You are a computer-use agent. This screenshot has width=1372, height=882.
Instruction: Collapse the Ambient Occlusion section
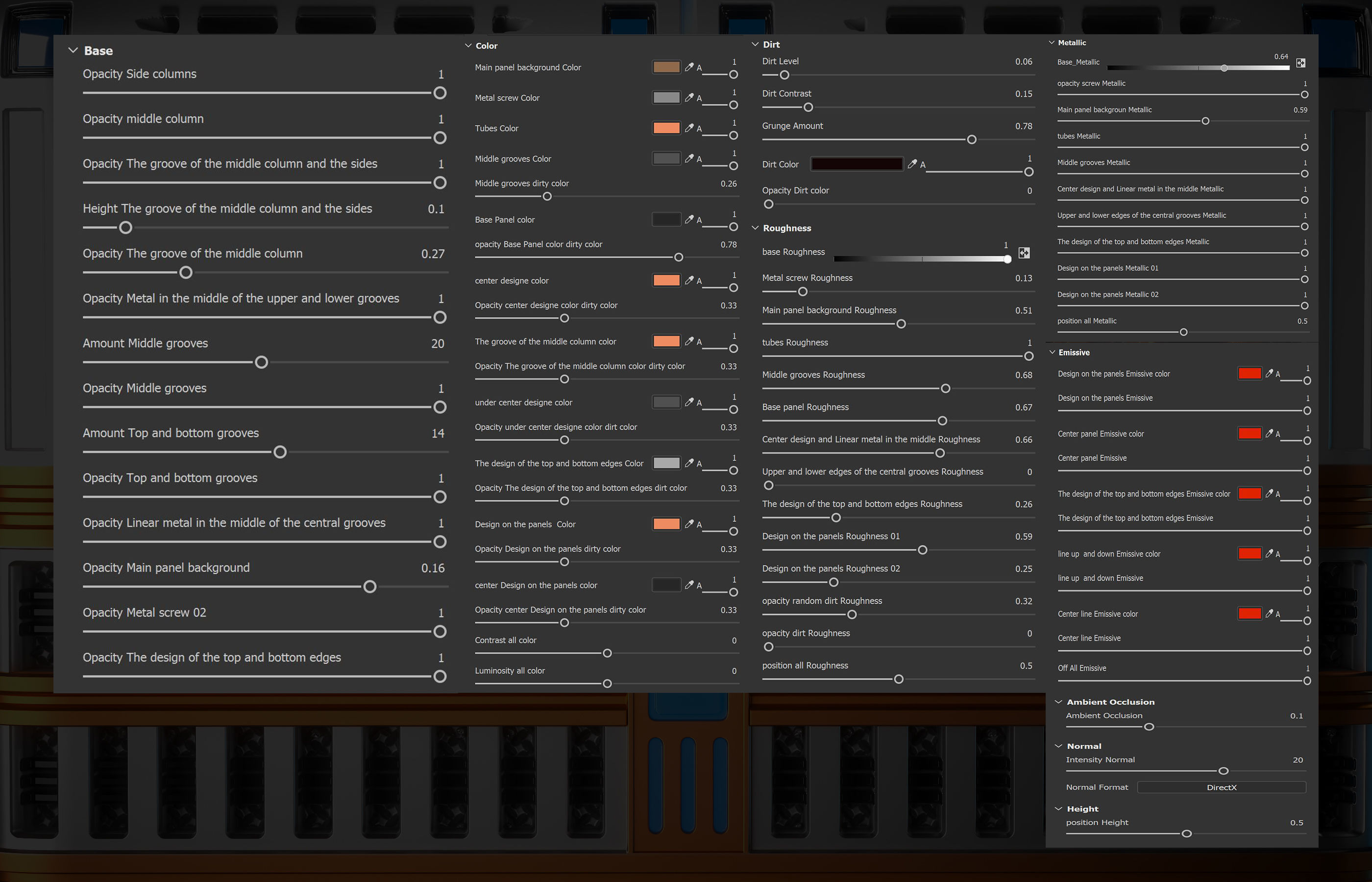[1058, 702]
